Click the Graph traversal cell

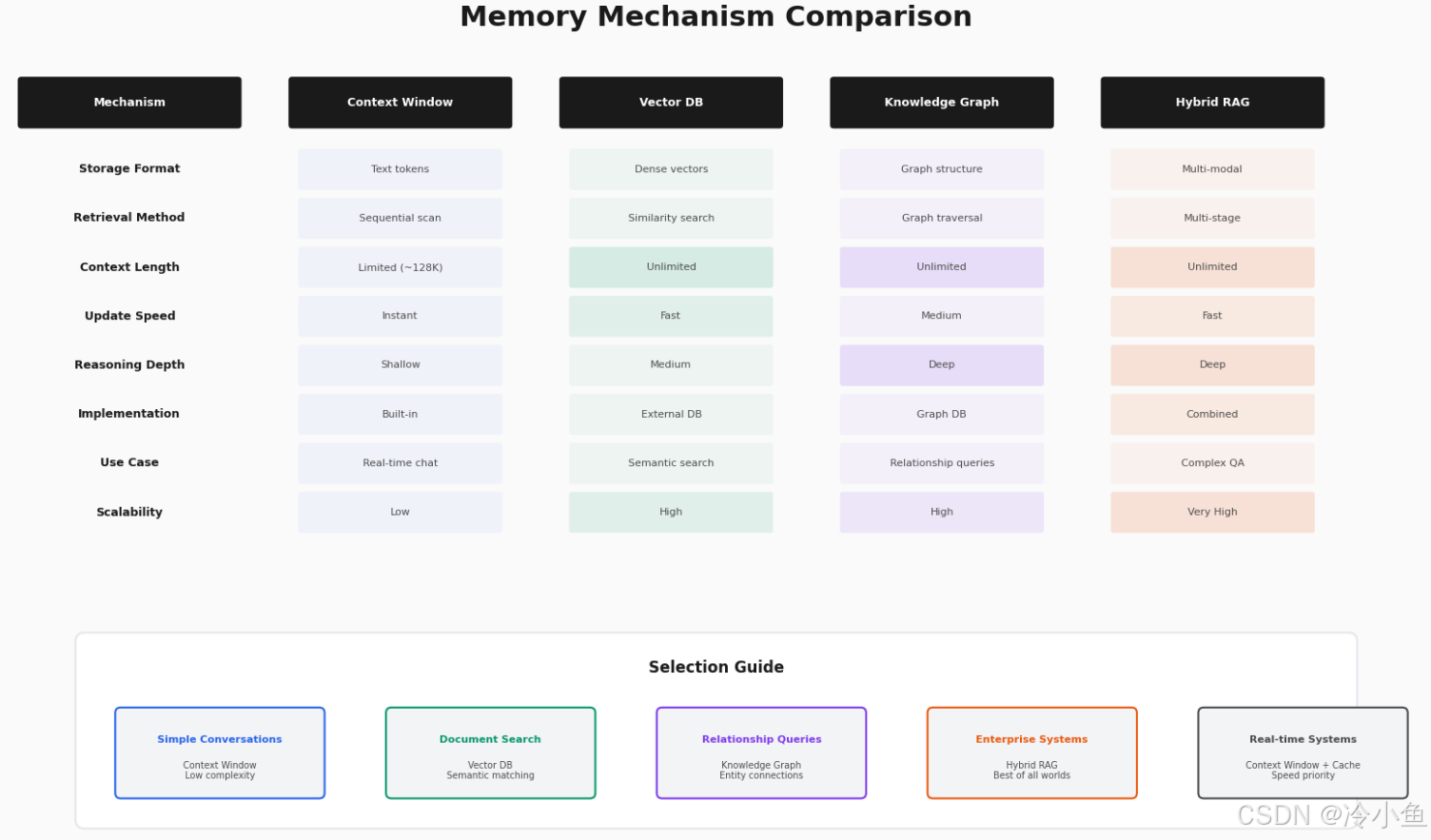tap(942, 218)
